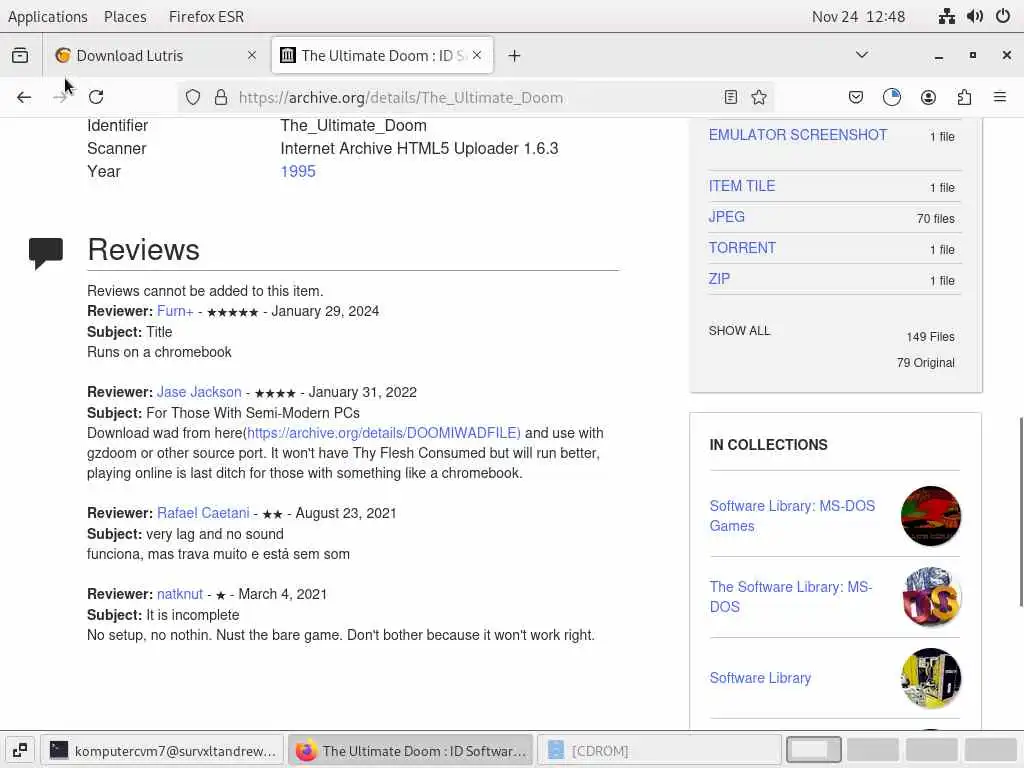The height and width of the screenshot is (768, 1024).
Task: Download EMULATOR SCREENSHOT file
Action: (798, 135)
